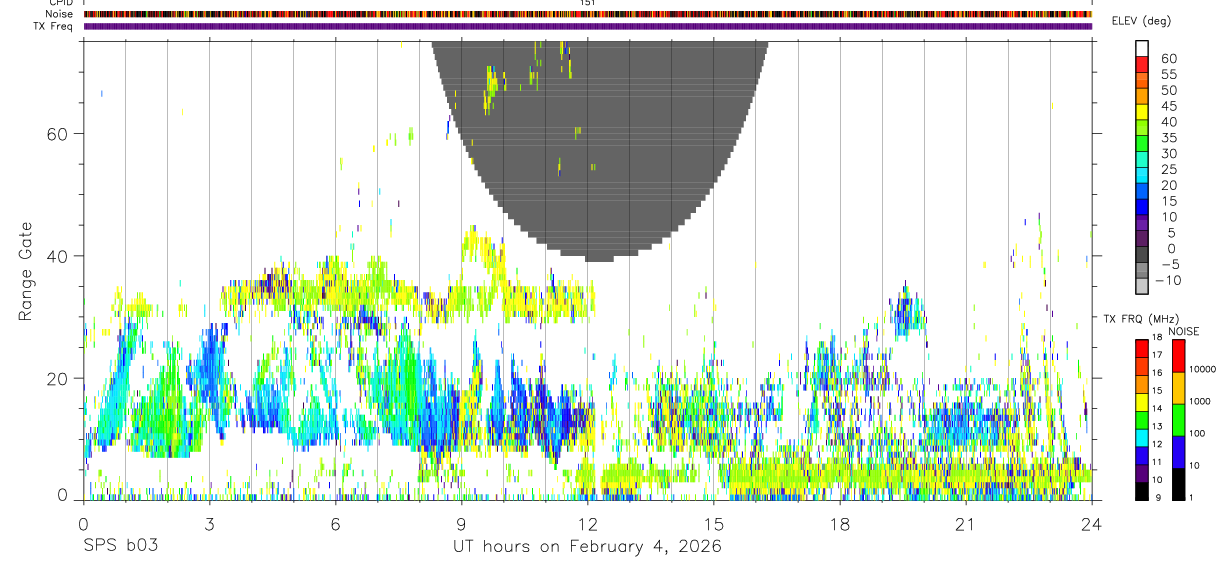This screenshot has height=567, width=1228.
Task: Click the ELEV (deg) legend title
Action: tap(1143, 21)
